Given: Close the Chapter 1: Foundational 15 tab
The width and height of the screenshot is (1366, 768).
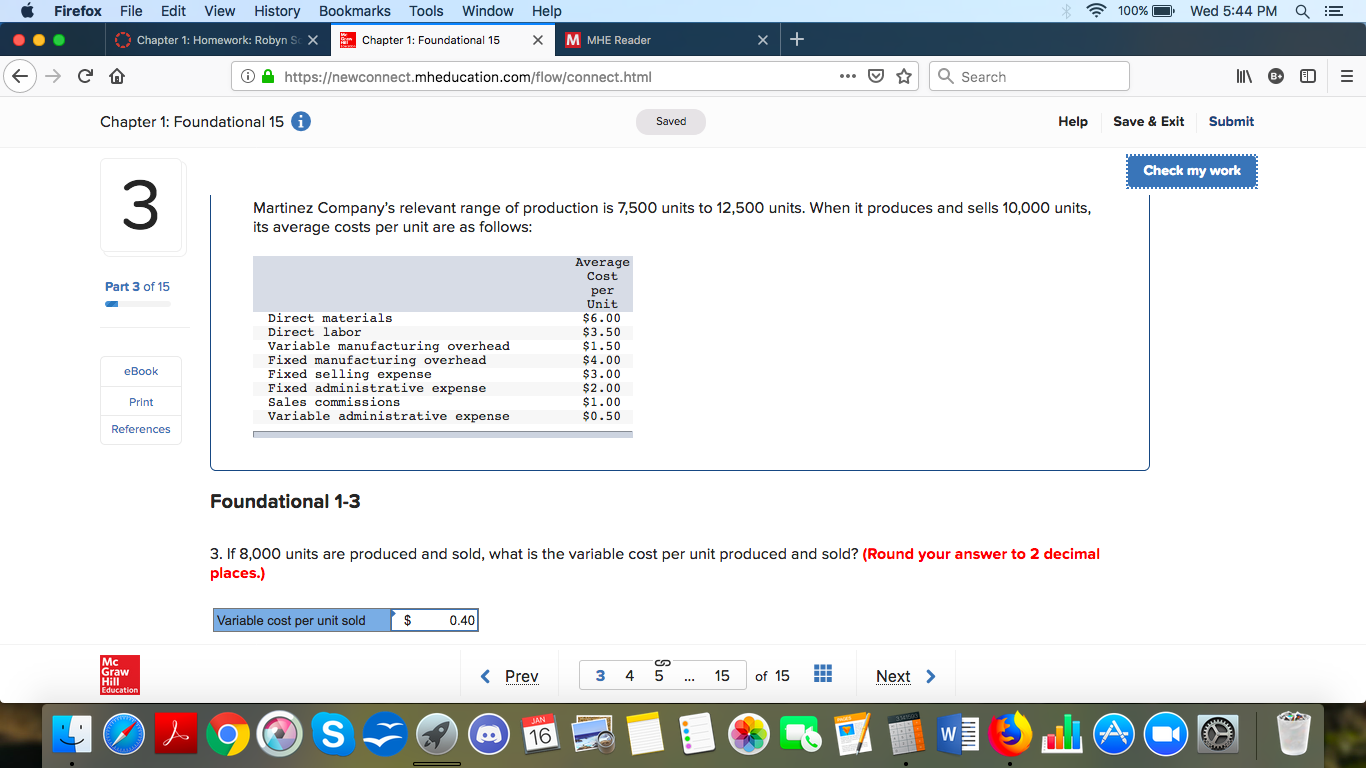Looking at the screenshot, I should (x=538, y=40).
